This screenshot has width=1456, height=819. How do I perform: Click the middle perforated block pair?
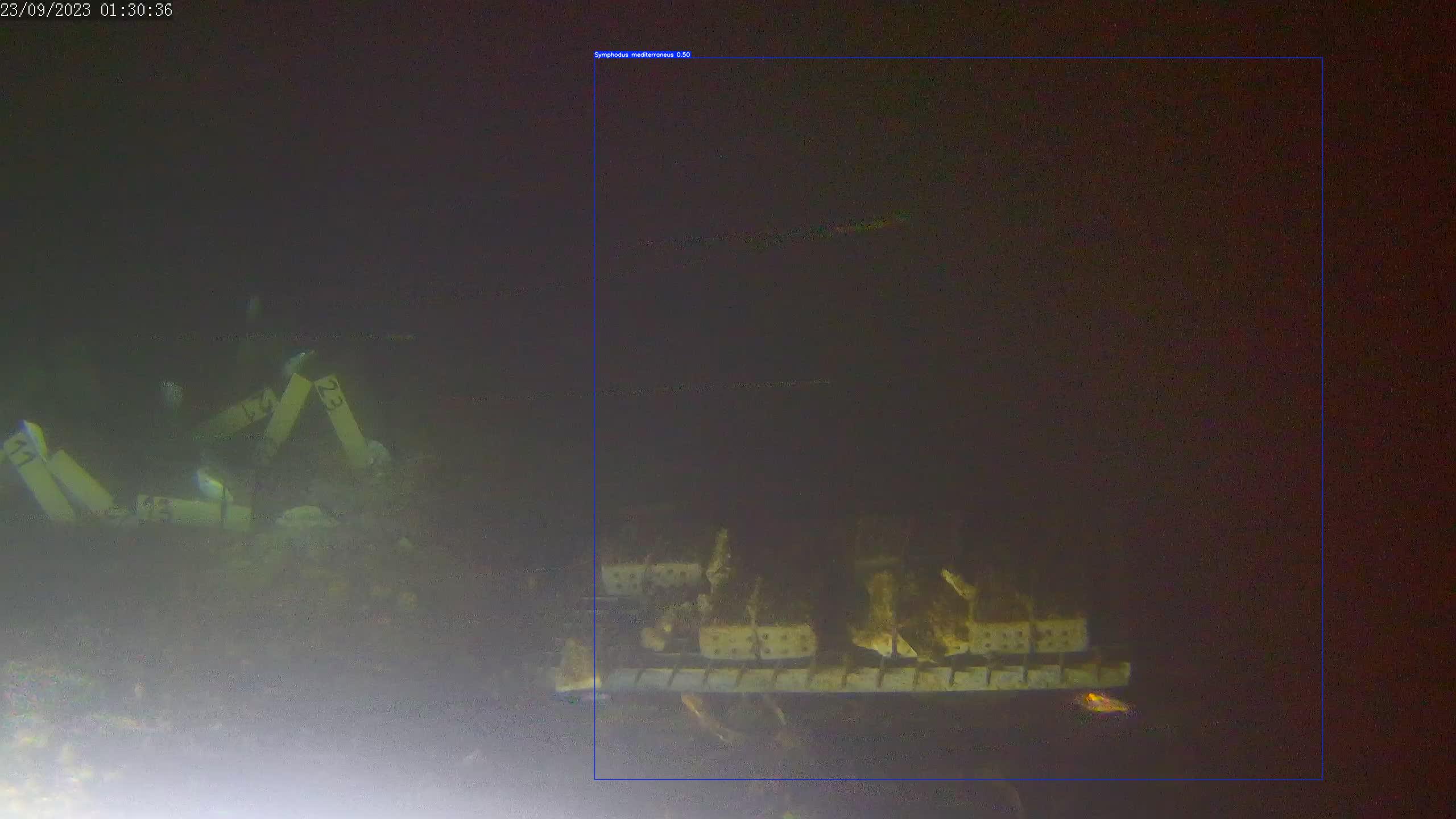coord(757,641)
